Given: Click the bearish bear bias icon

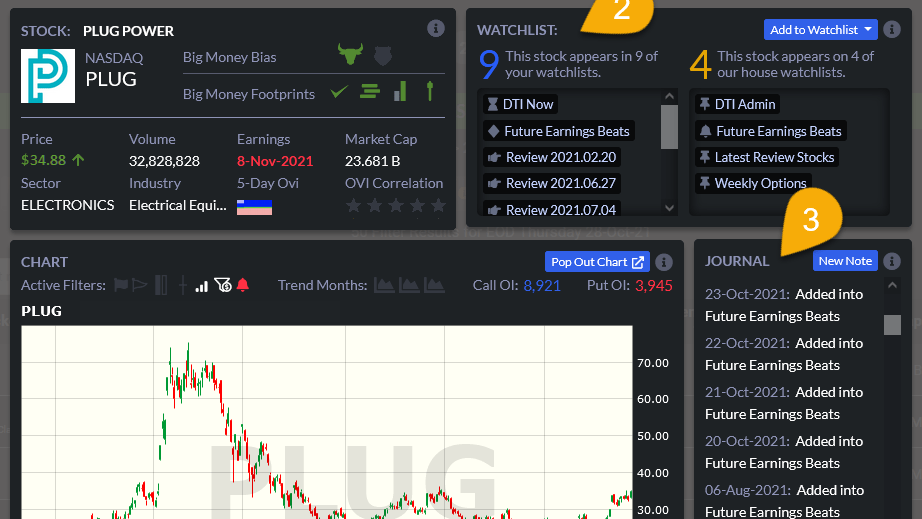Looking at the screenshot, I should (383, 56).
